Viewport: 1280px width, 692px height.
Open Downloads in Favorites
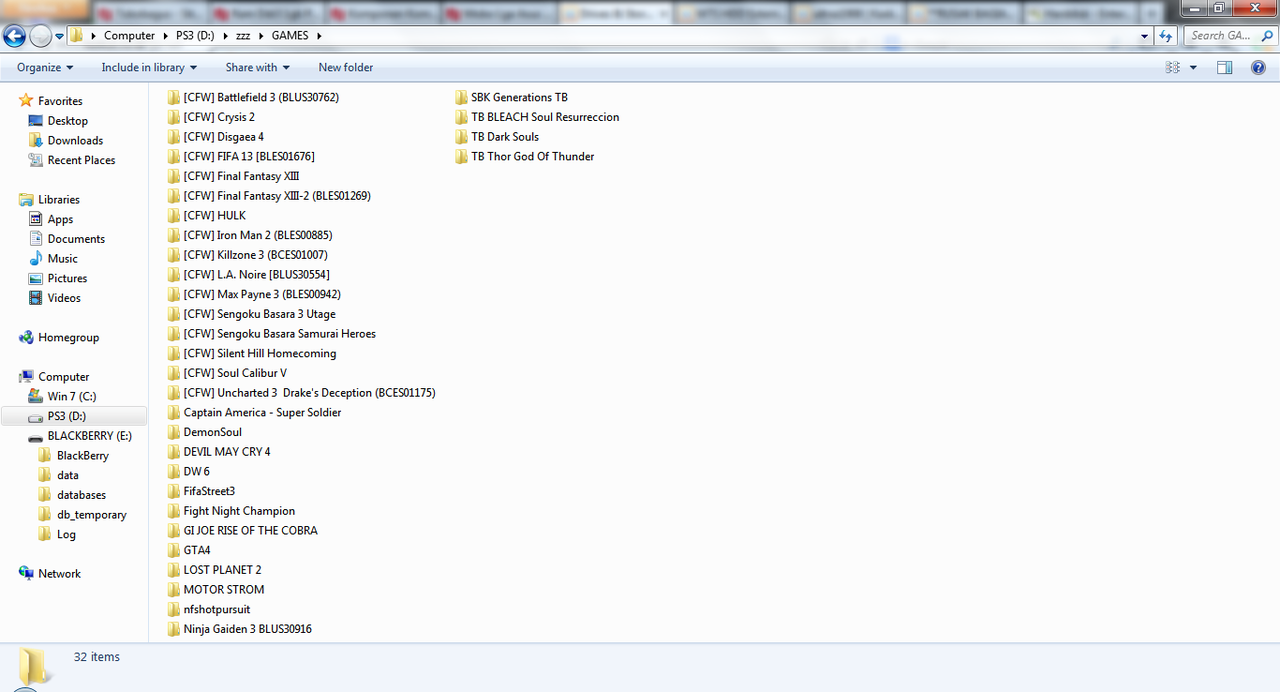(x=75, y=141)
